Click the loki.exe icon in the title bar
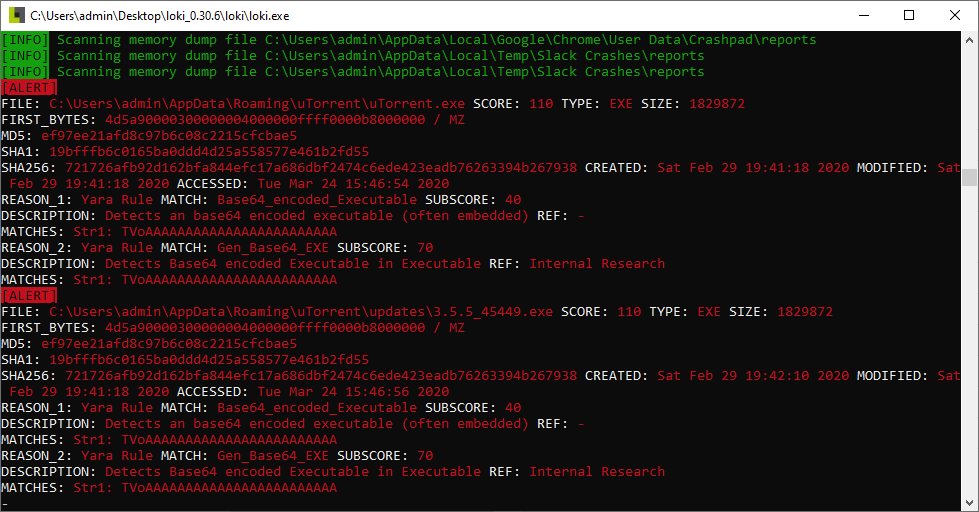The image size is (979, 512). pos(17,15)
